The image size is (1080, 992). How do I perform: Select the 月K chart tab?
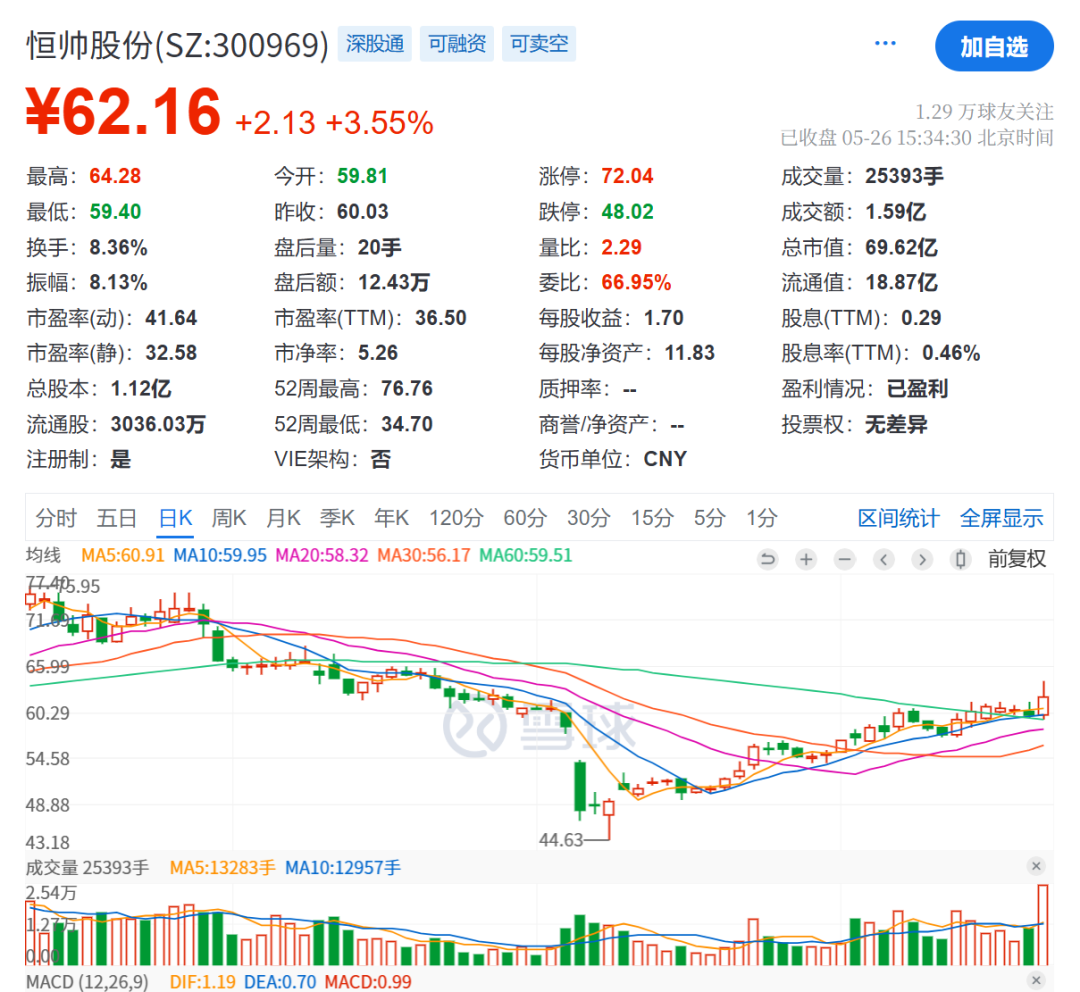point(283,518)
